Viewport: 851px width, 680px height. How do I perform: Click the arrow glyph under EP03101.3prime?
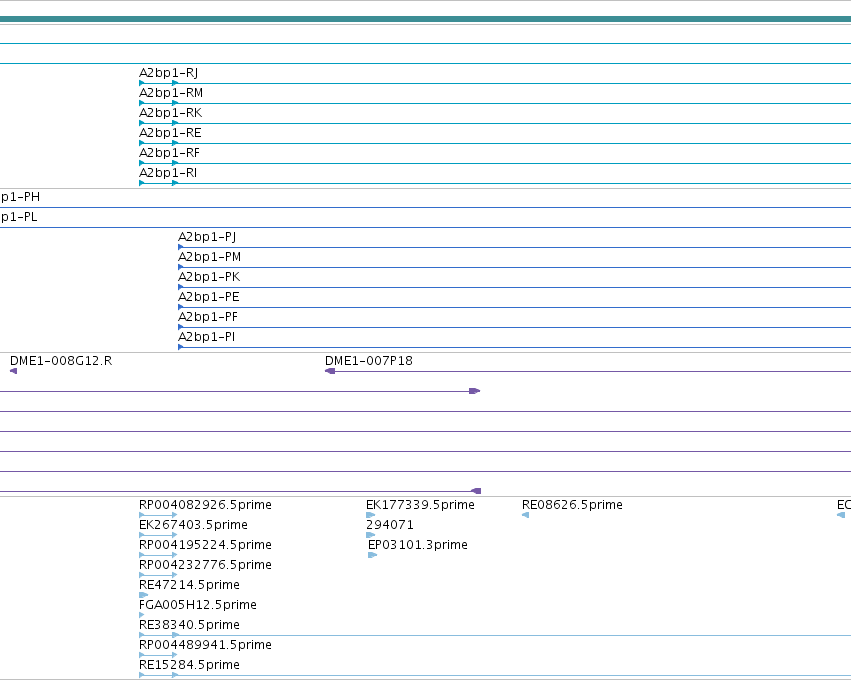372,555
